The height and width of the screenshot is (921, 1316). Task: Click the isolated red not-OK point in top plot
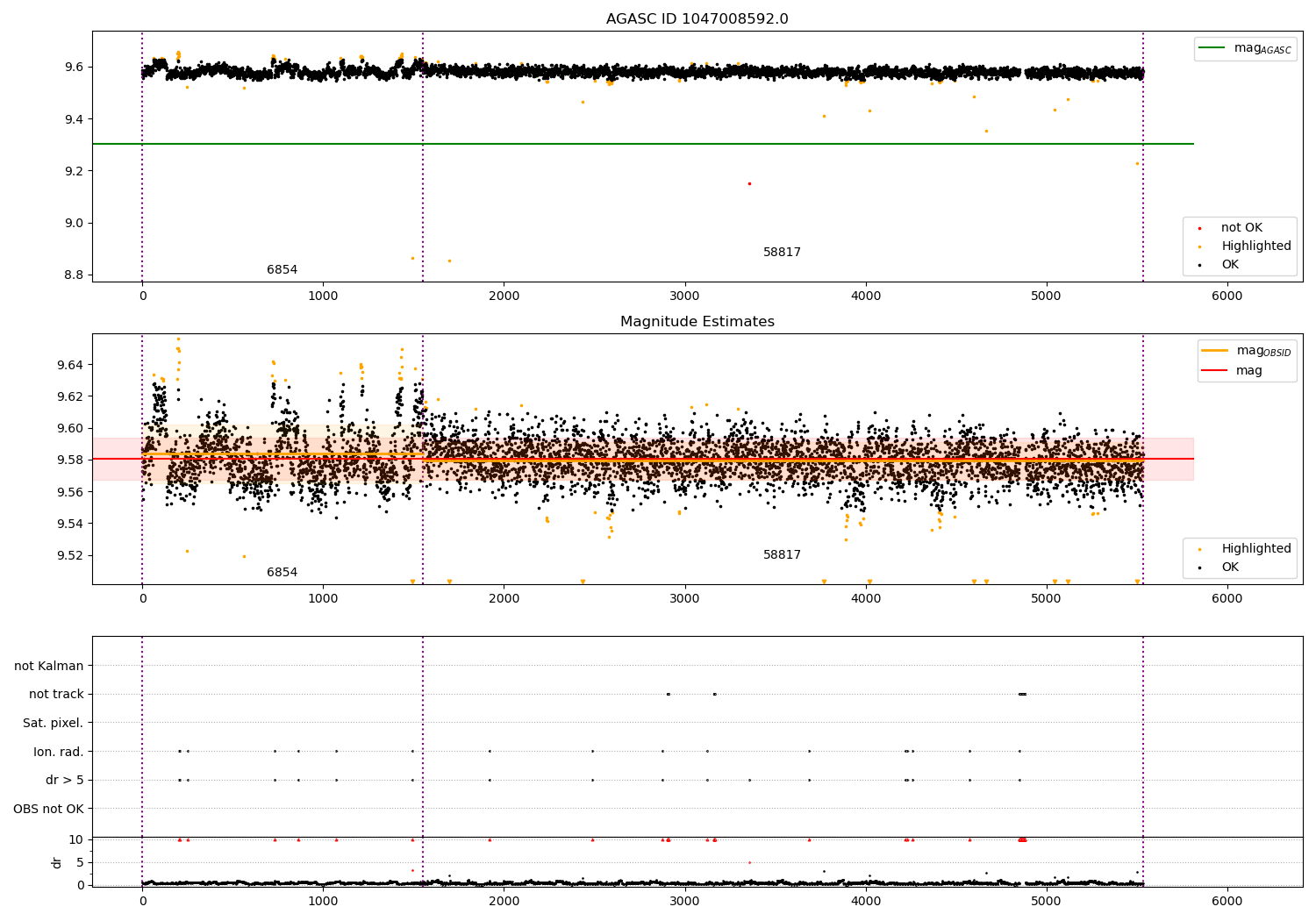coord(749,183)
